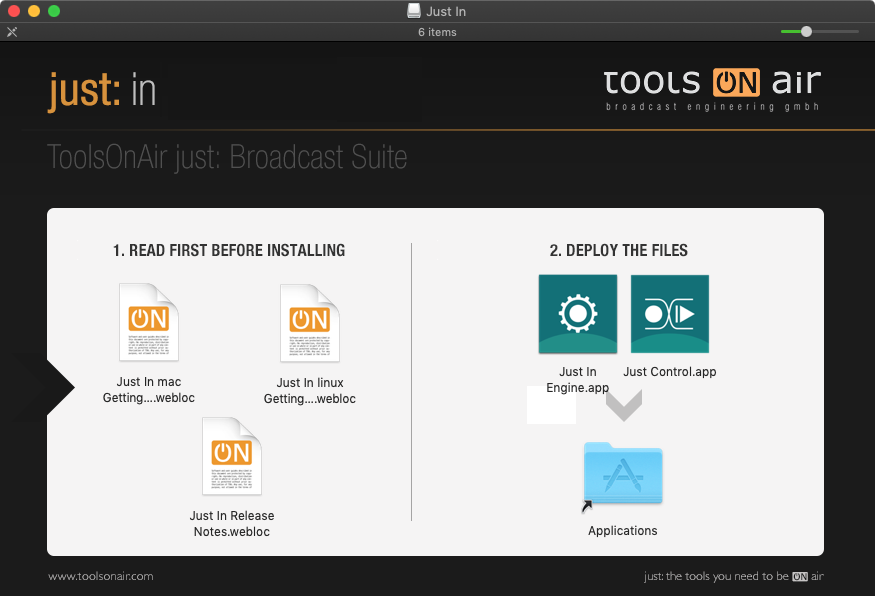Click the 'Just In Engine.app' file label
Viewport: 875px width, 601px height.
coord(578,379)
